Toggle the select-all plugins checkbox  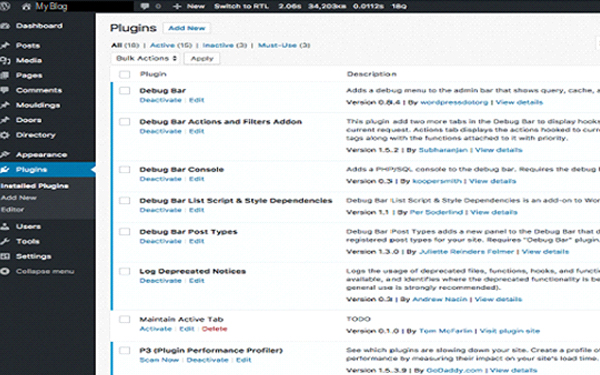click(124, 74)
